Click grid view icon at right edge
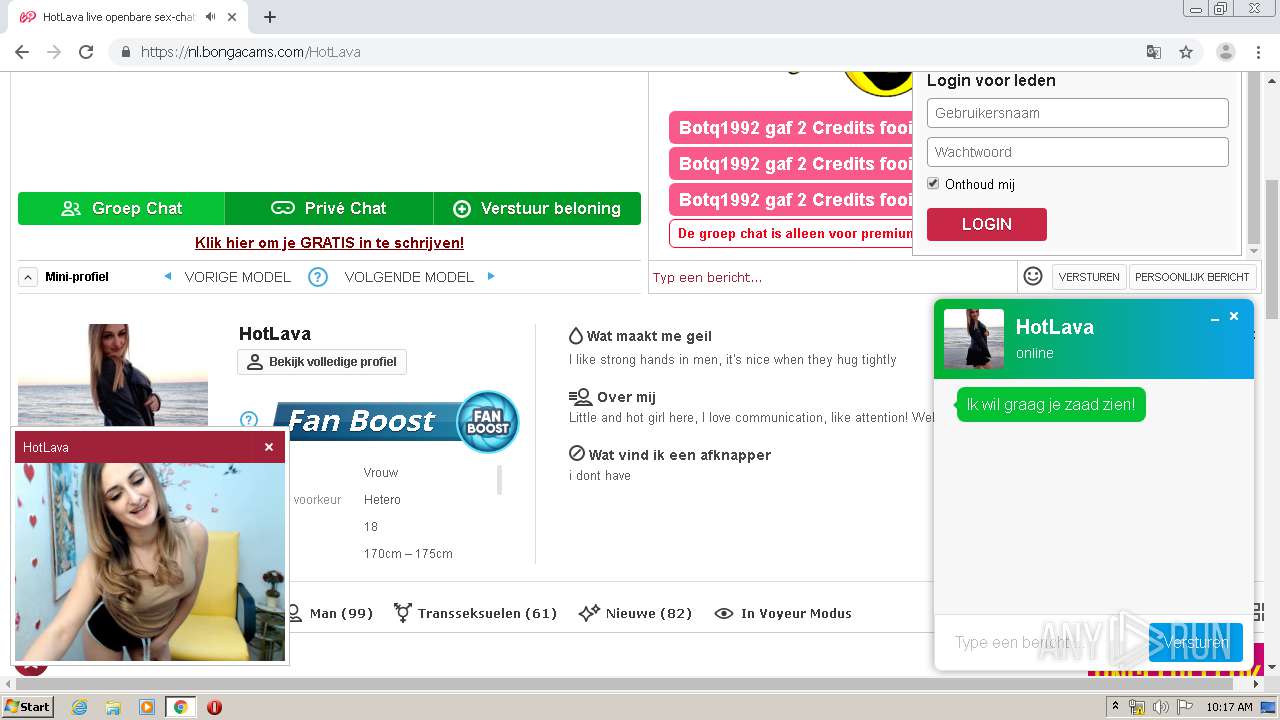 pos(1259,611)
